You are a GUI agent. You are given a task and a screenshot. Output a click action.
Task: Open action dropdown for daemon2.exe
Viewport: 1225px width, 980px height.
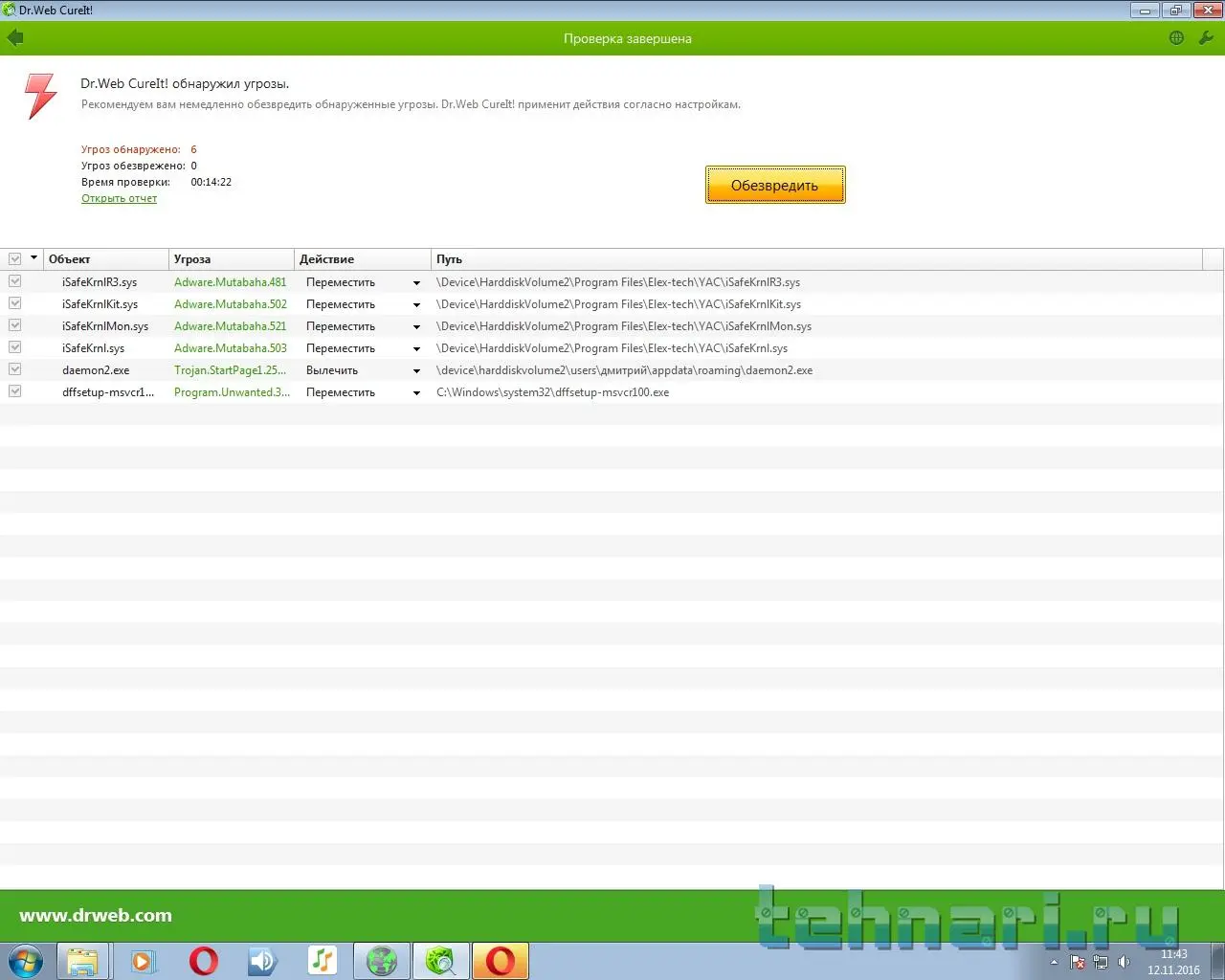pyautogui.click(x=416, y=371)
